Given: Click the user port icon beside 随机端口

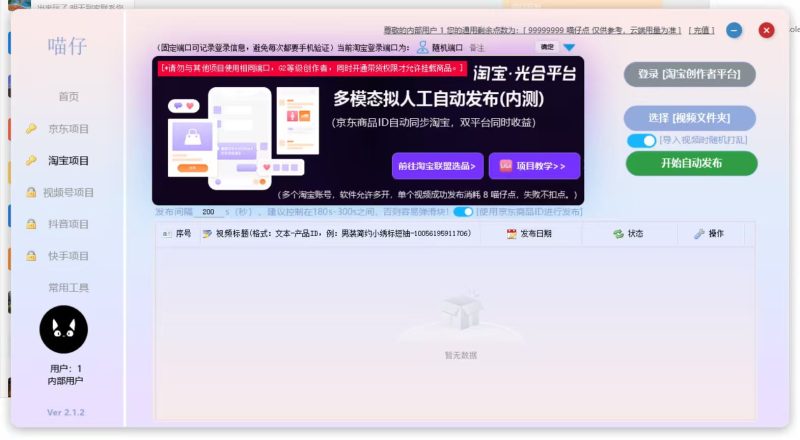Looking at the screenshot, I should point(422,47).
